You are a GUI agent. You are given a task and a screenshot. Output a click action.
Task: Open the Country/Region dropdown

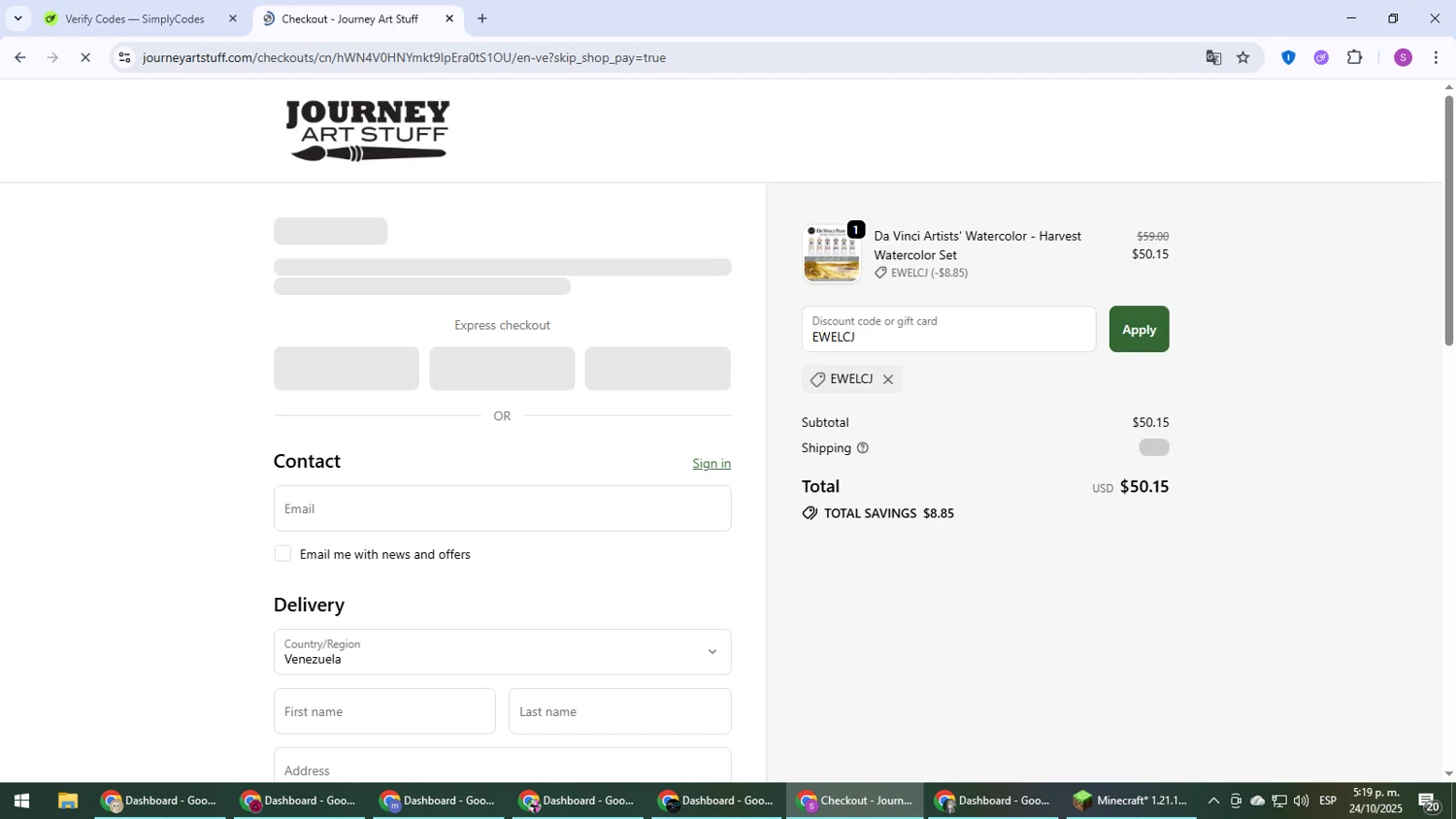(502, 652)
